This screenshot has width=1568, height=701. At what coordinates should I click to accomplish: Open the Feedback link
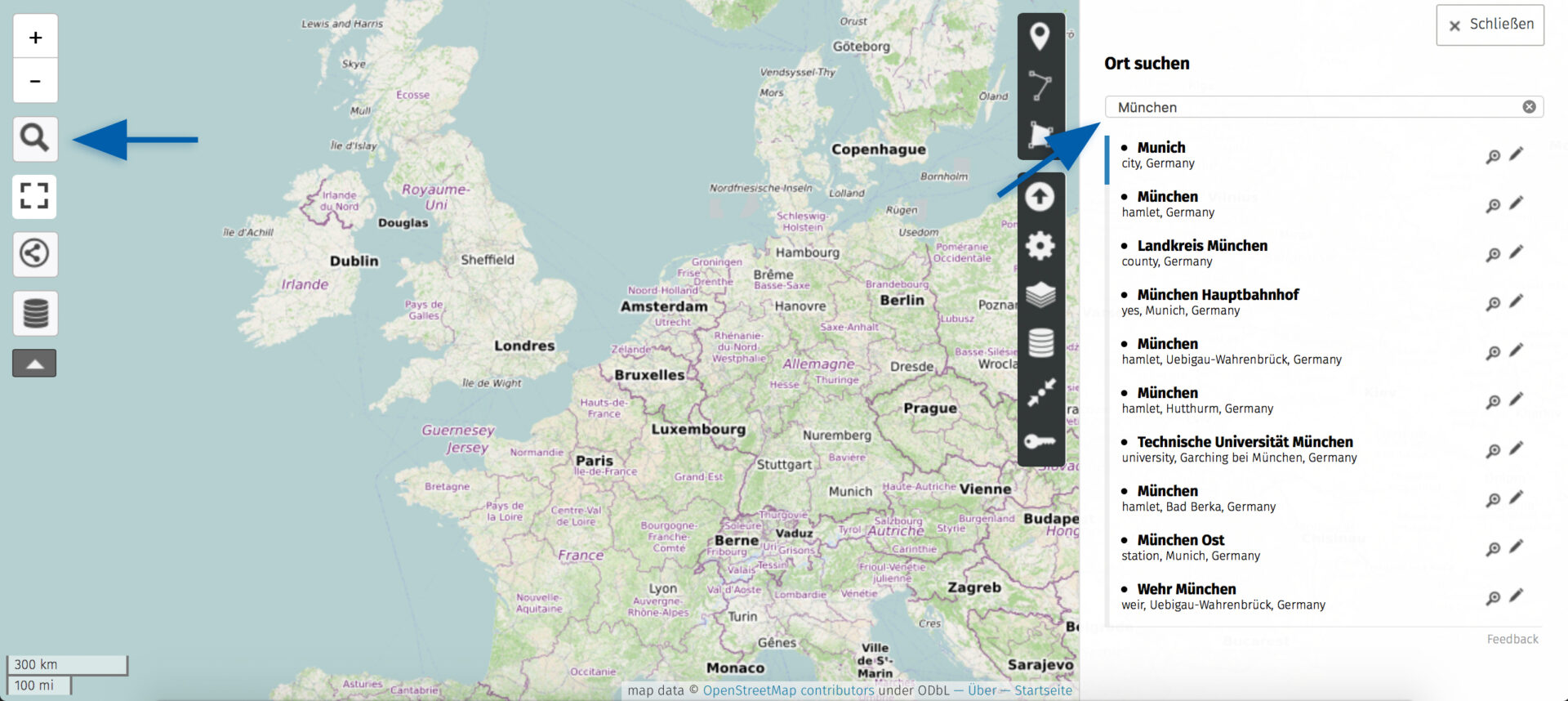[1512, 639]
